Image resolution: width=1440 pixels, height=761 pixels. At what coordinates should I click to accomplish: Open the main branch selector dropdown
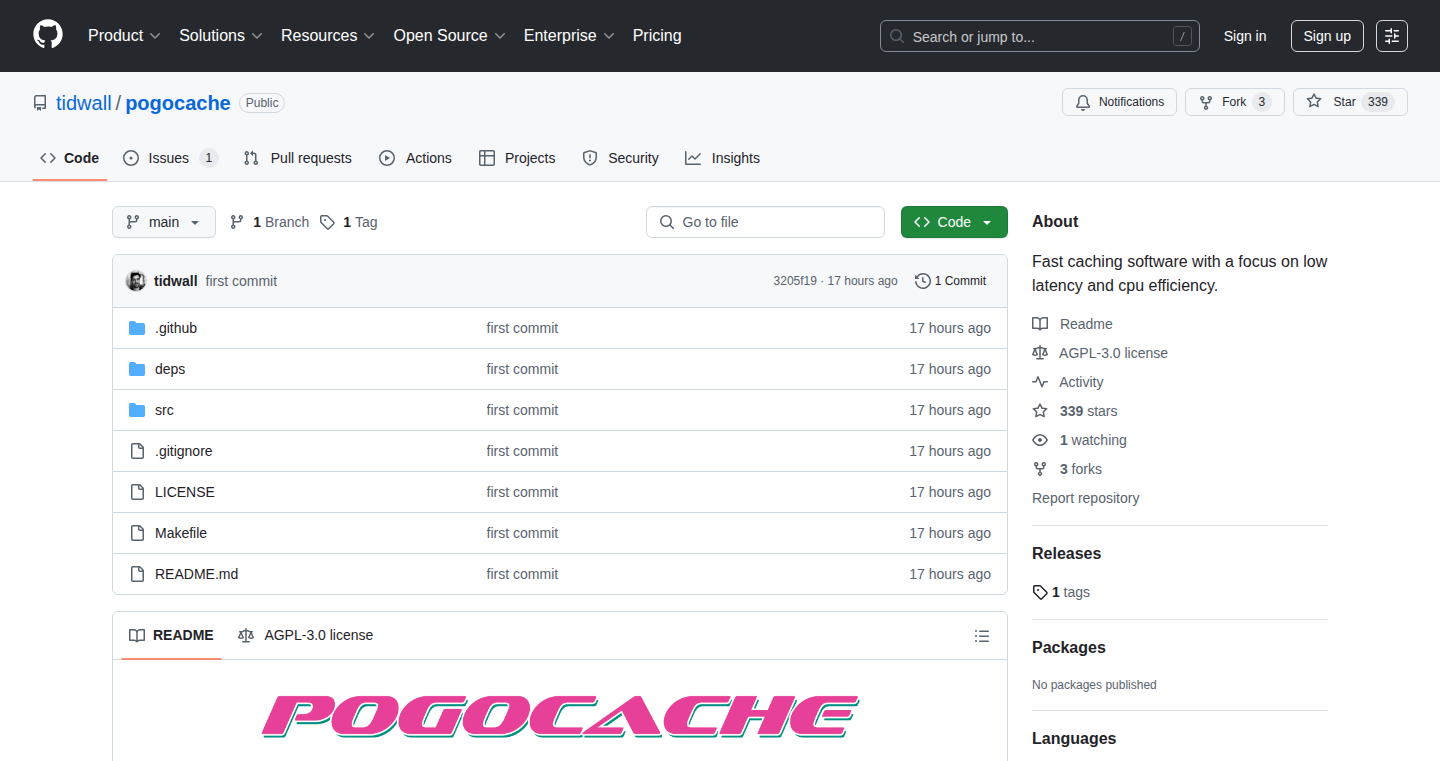pyautogui.click(x=164, y=222)
